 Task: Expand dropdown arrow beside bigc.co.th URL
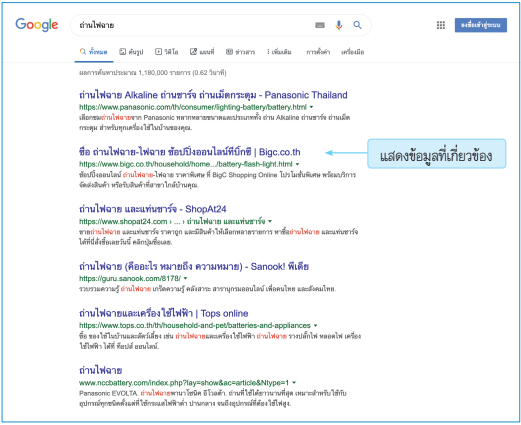click(297, 164)
